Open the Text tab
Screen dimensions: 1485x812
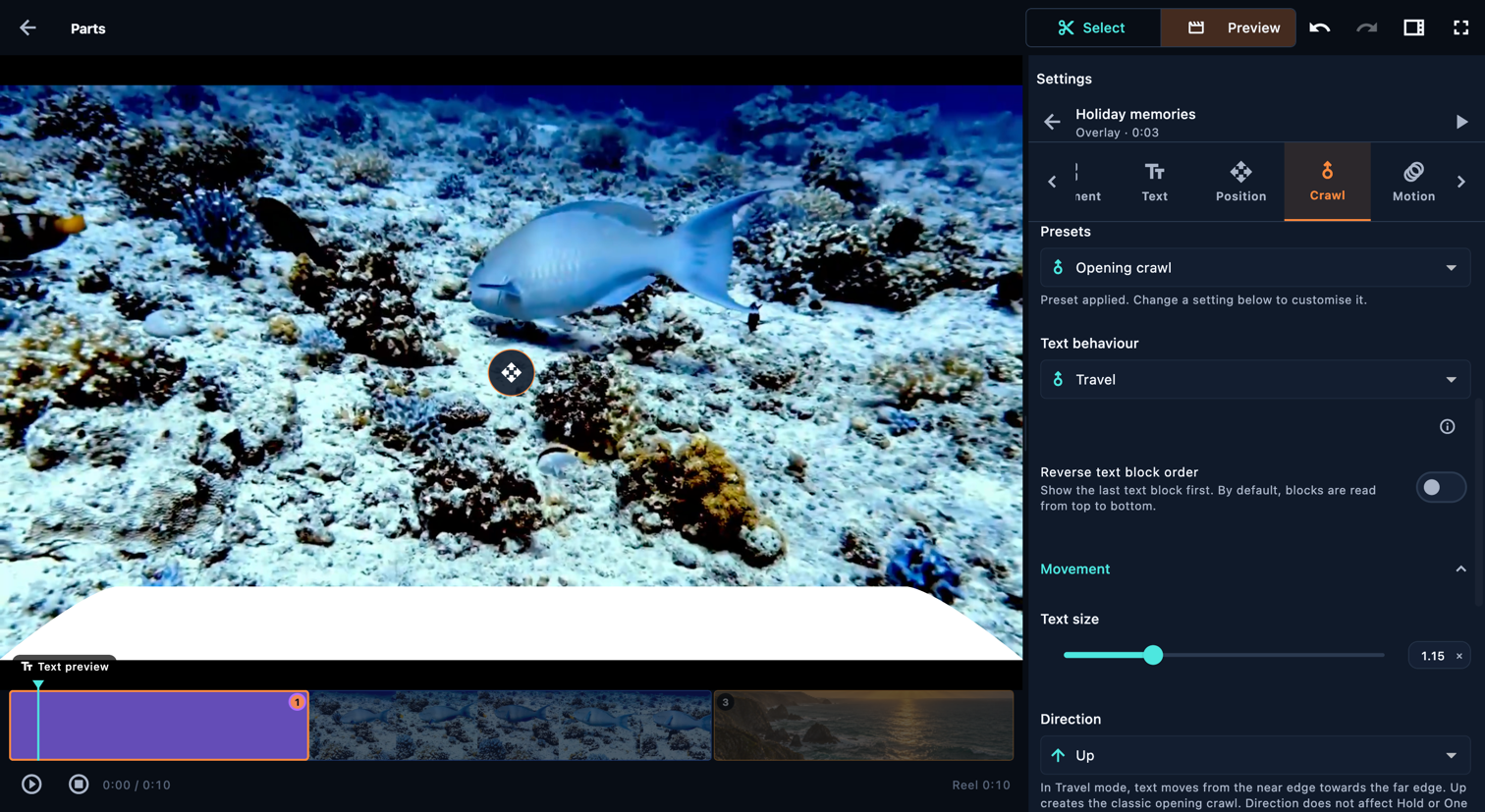[1155, 182]
